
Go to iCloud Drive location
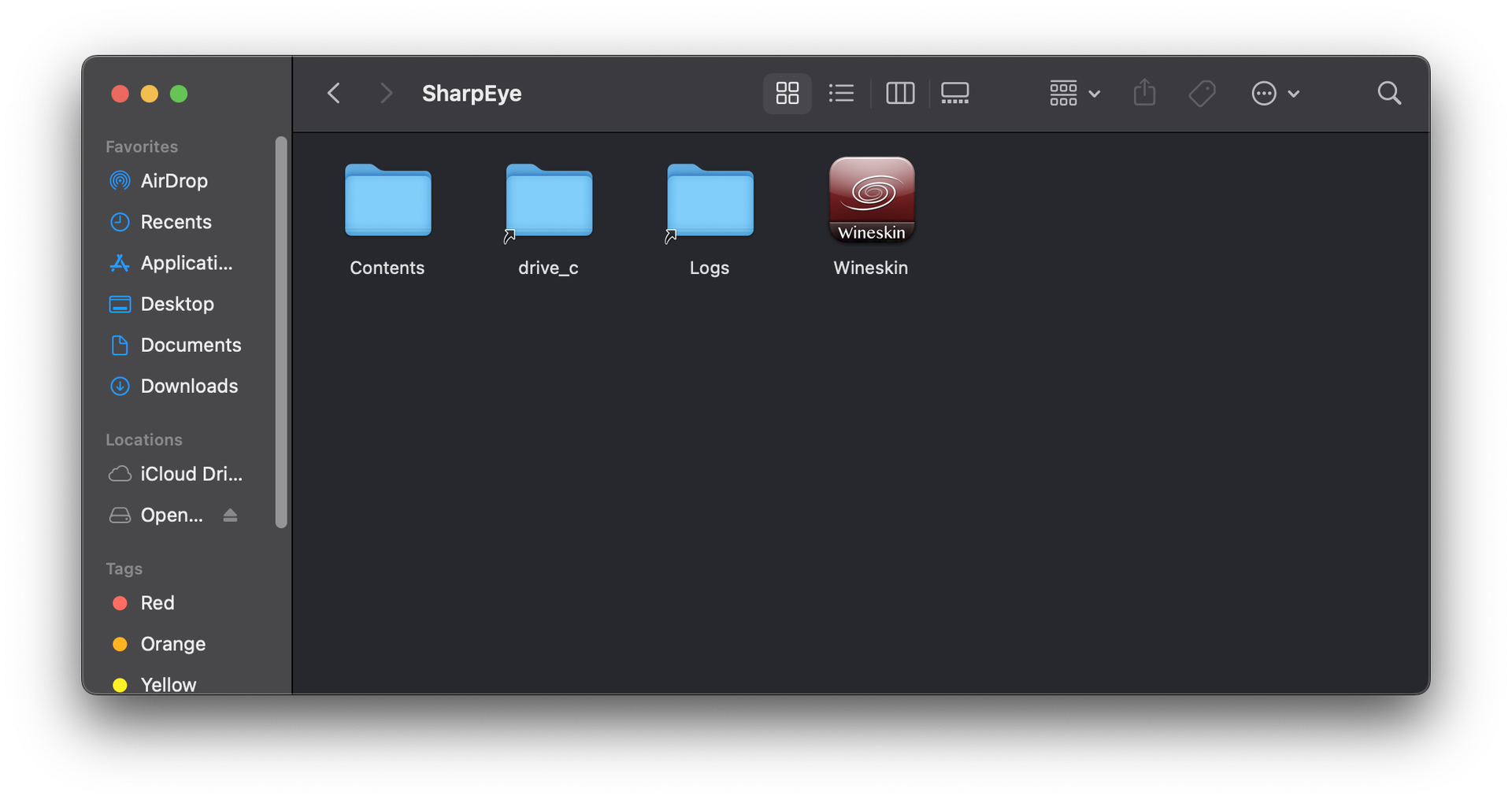[191, 474]
